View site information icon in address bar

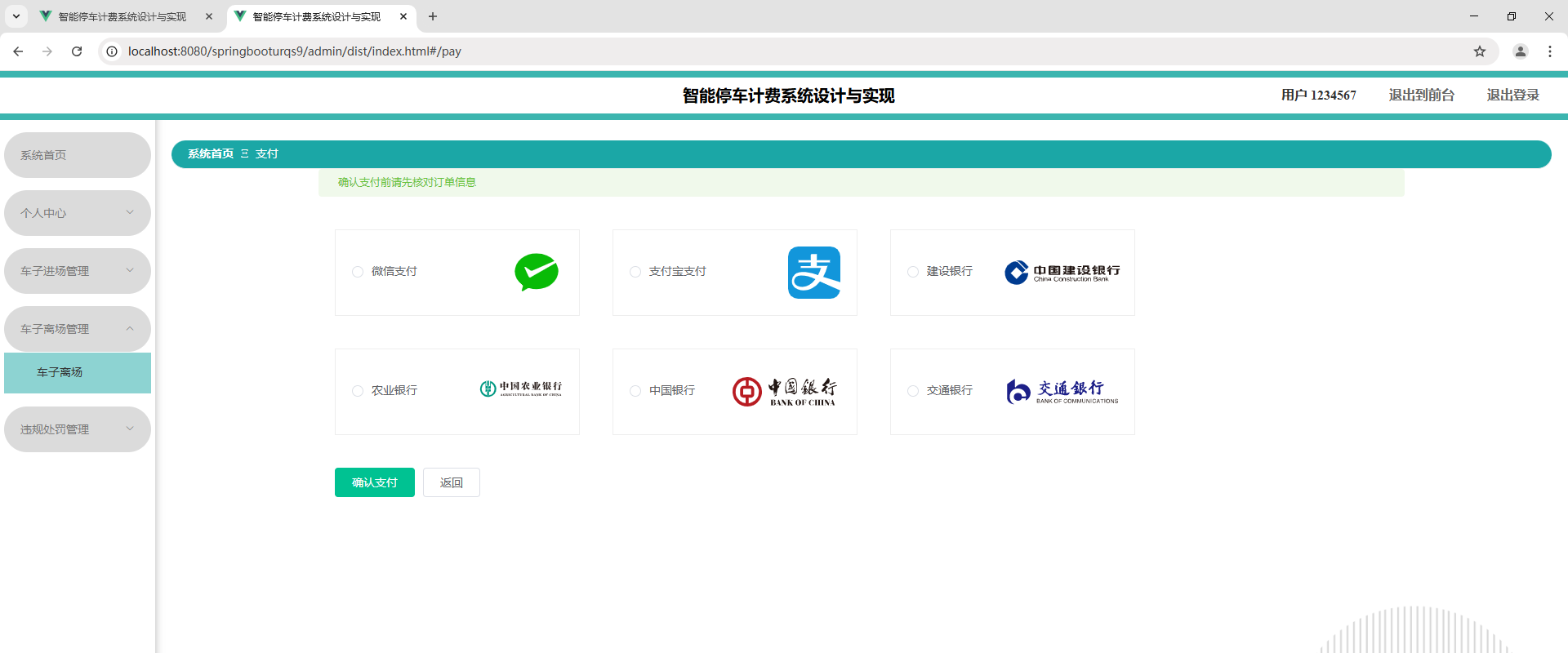112,51
